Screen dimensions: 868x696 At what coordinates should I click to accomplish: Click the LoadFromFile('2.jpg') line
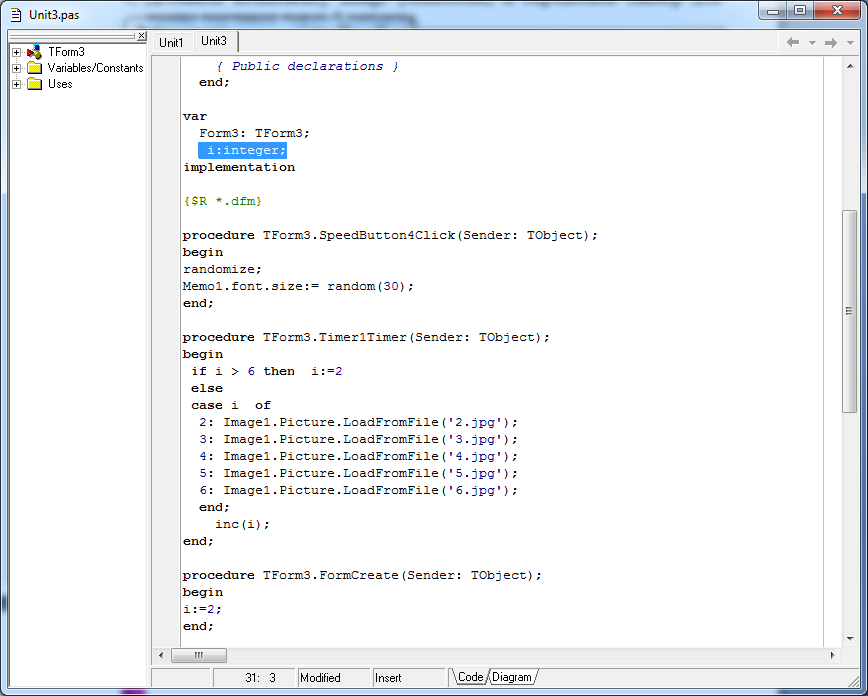point(359,422)
